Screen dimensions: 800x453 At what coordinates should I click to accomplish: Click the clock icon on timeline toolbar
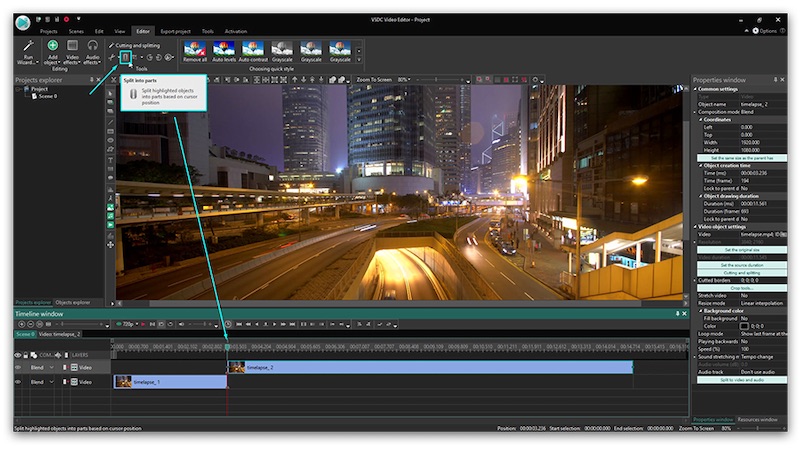tap(228, 324)
